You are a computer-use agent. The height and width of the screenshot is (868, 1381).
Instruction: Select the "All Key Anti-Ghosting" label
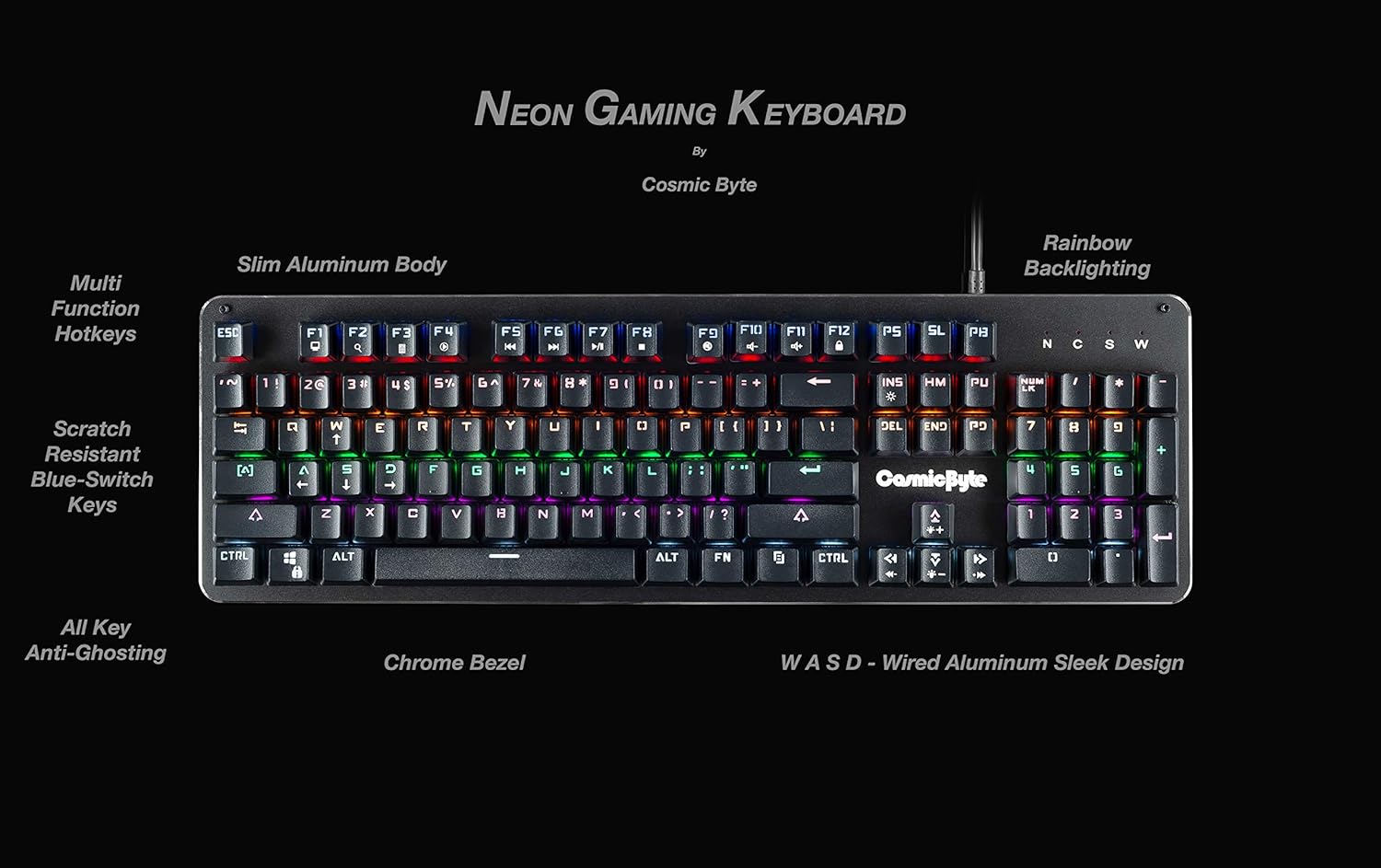tap(96, 640)
